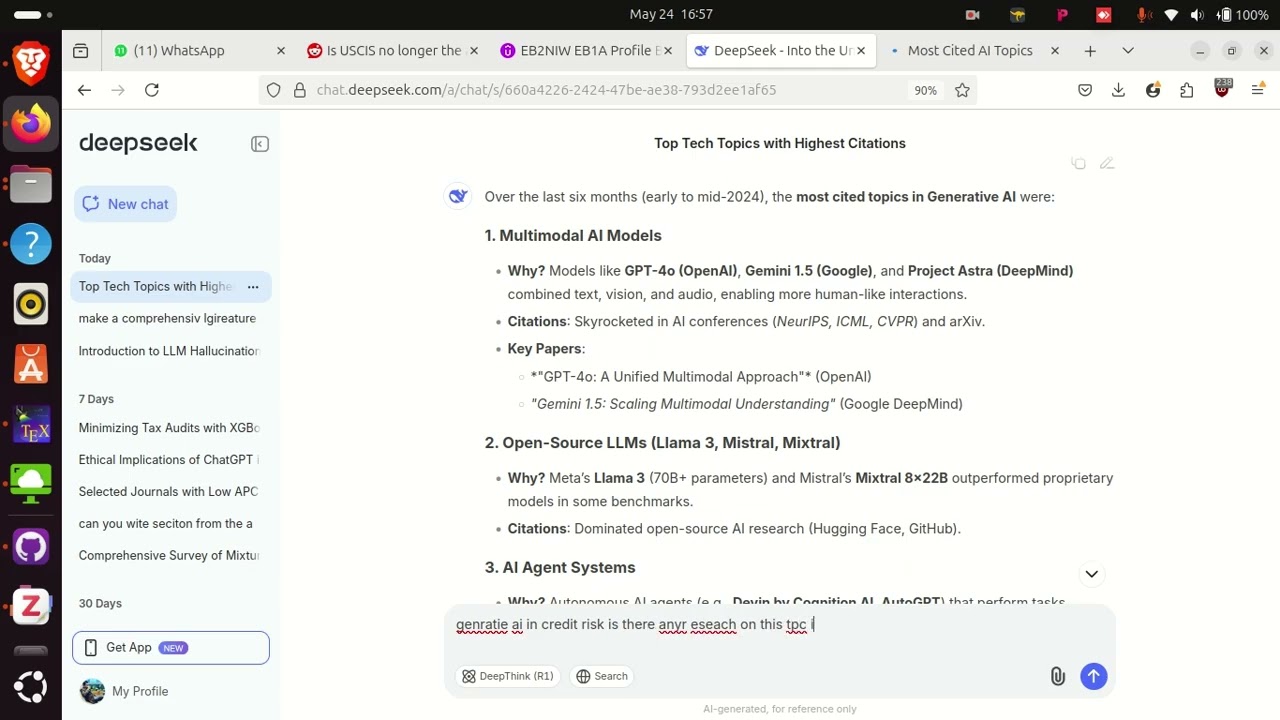Click the Get App button

(171, 648)
